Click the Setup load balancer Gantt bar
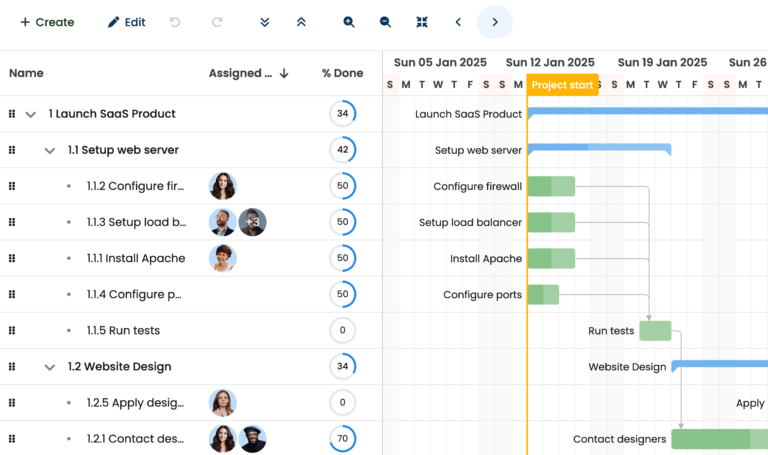 pos(551,222)
